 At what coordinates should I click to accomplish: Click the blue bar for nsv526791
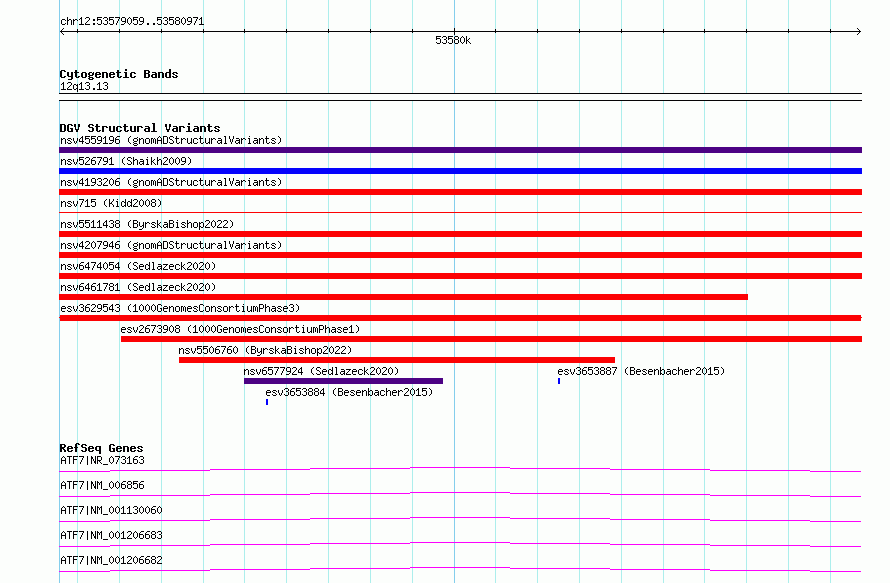pos(460,171)
